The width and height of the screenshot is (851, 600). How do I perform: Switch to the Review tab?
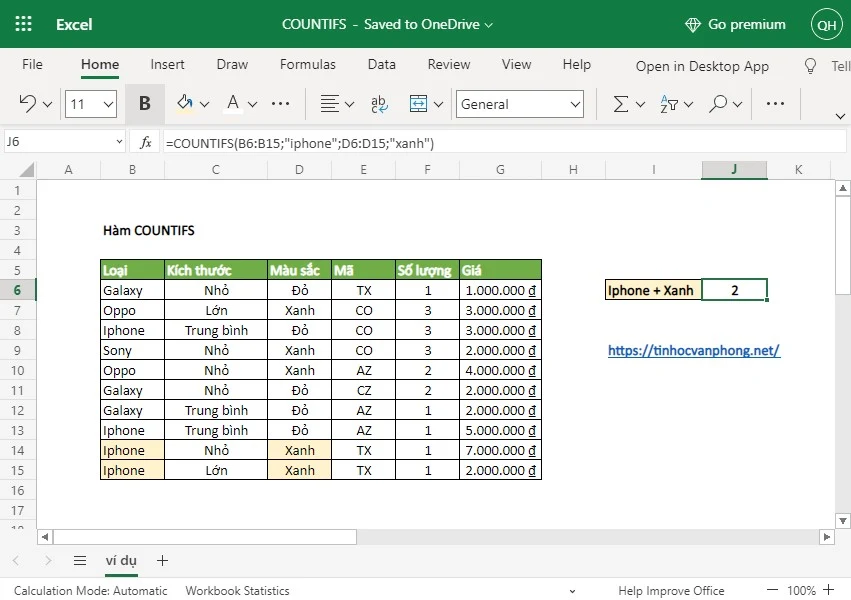tap(449, 64)
